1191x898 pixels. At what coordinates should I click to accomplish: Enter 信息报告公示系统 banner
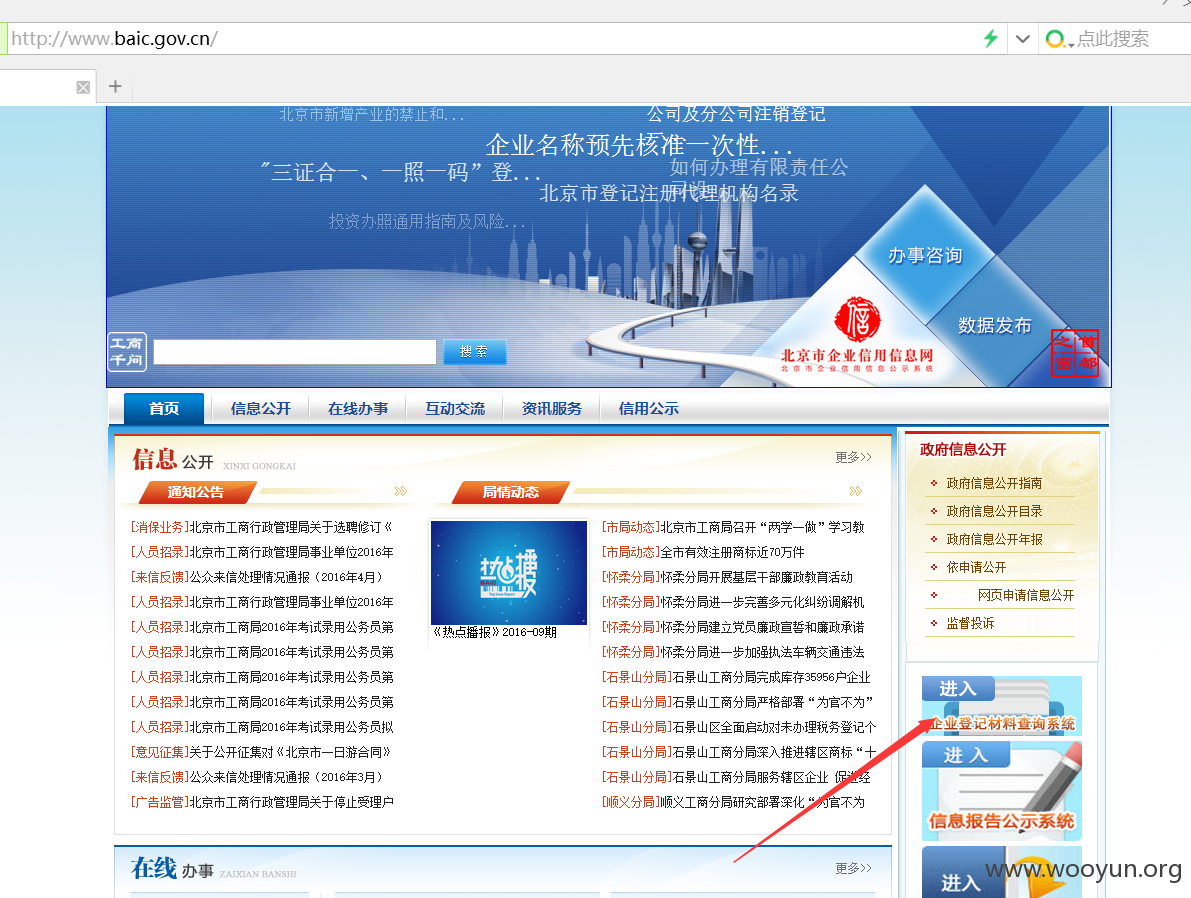[1002, 791]
